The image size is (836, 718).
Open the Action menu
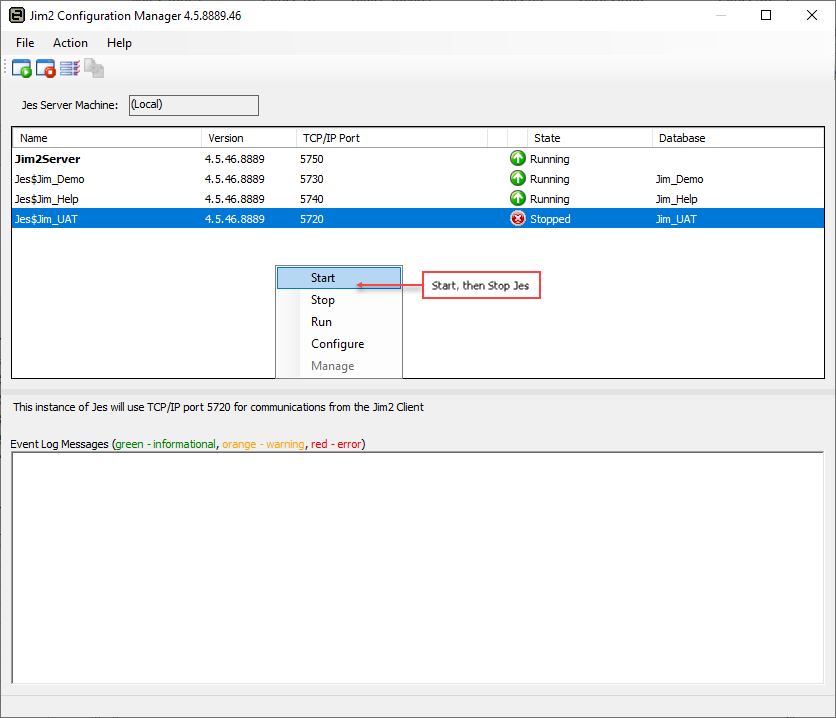pyautogui.click(x=70, y=43)
